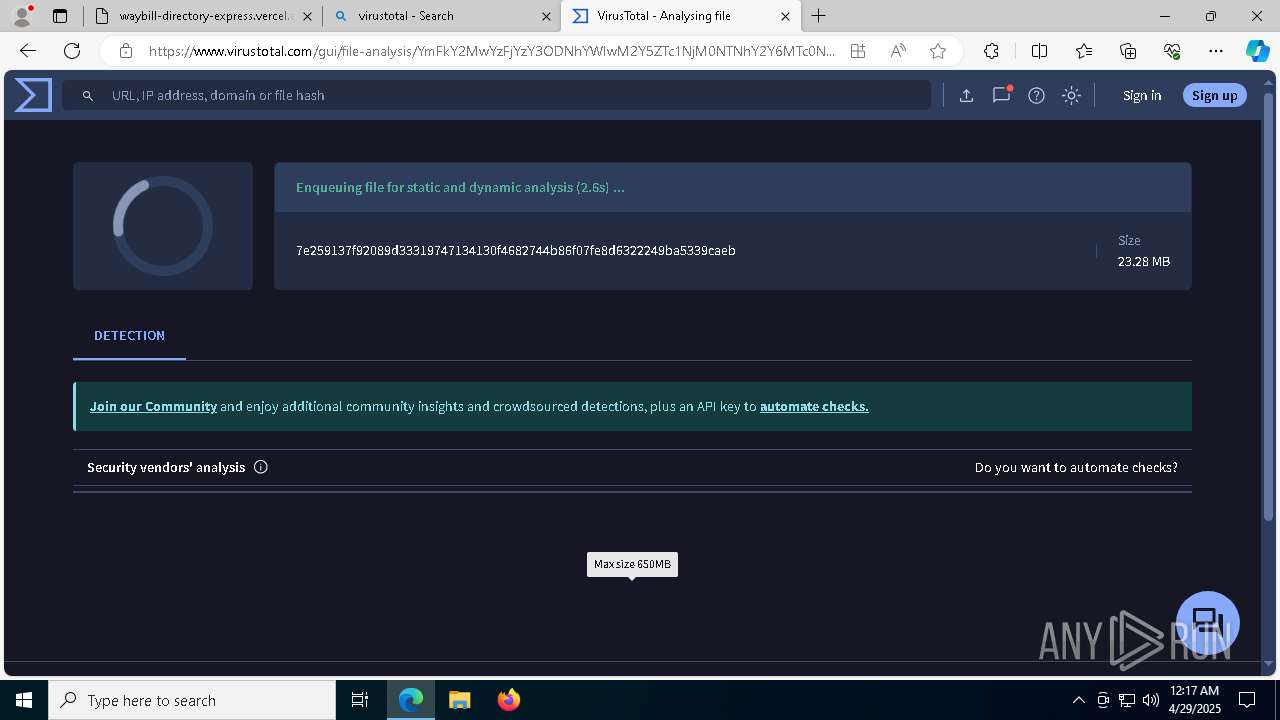Click the VirusTotal home logo
This screenshot has height=720, width=1280.
pos(33,95)
